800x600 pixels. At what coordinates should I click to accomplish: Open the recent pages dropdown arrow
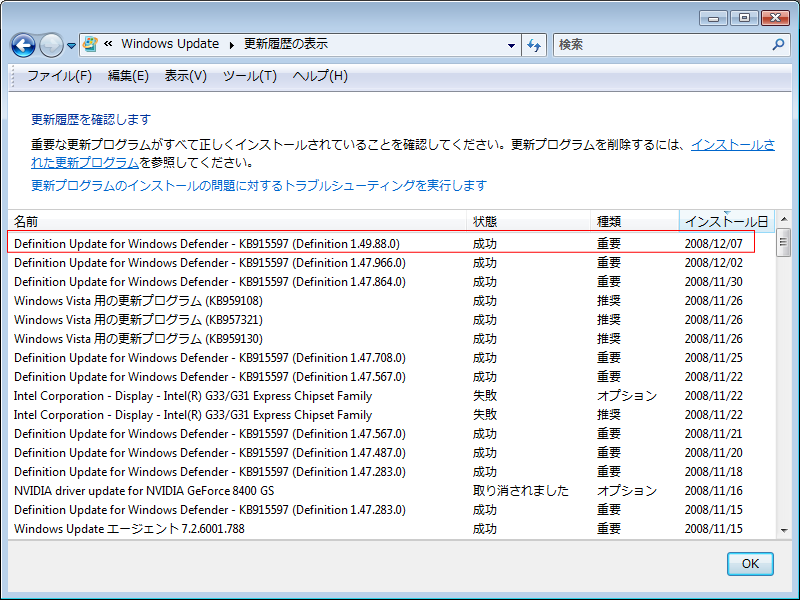[71, 46]
